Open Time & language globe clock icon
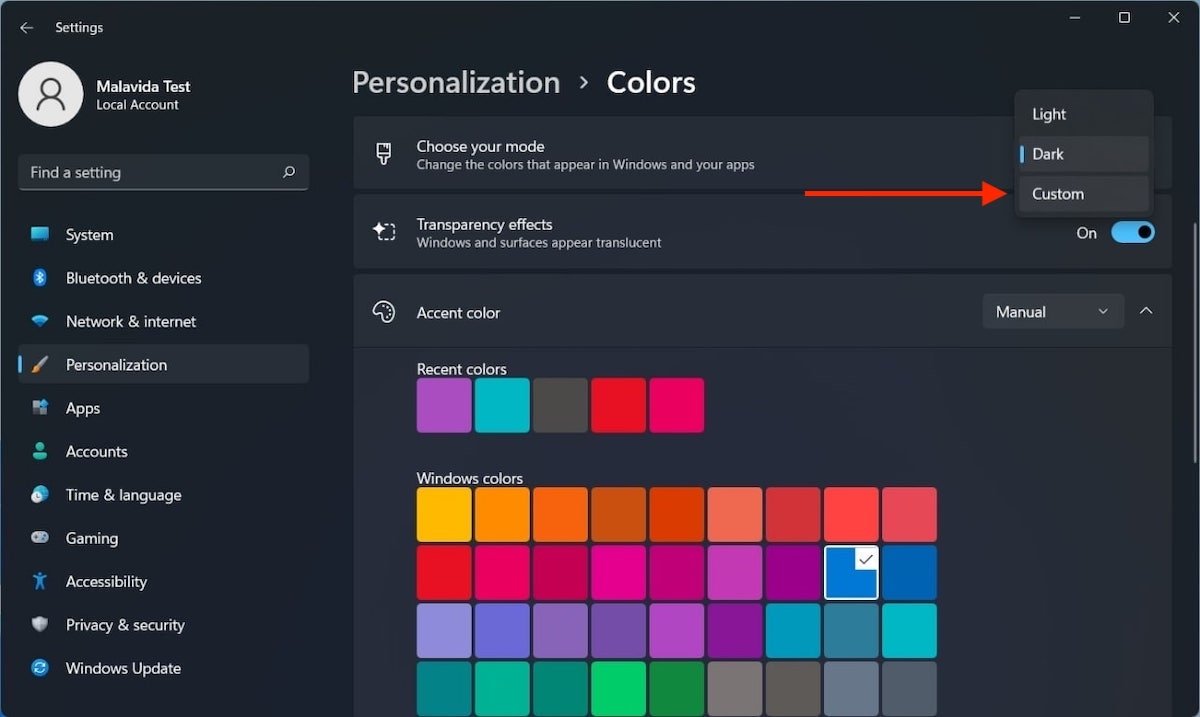Image resolution: width=1200 pixels, height=717 pixels. click(40, 495)
